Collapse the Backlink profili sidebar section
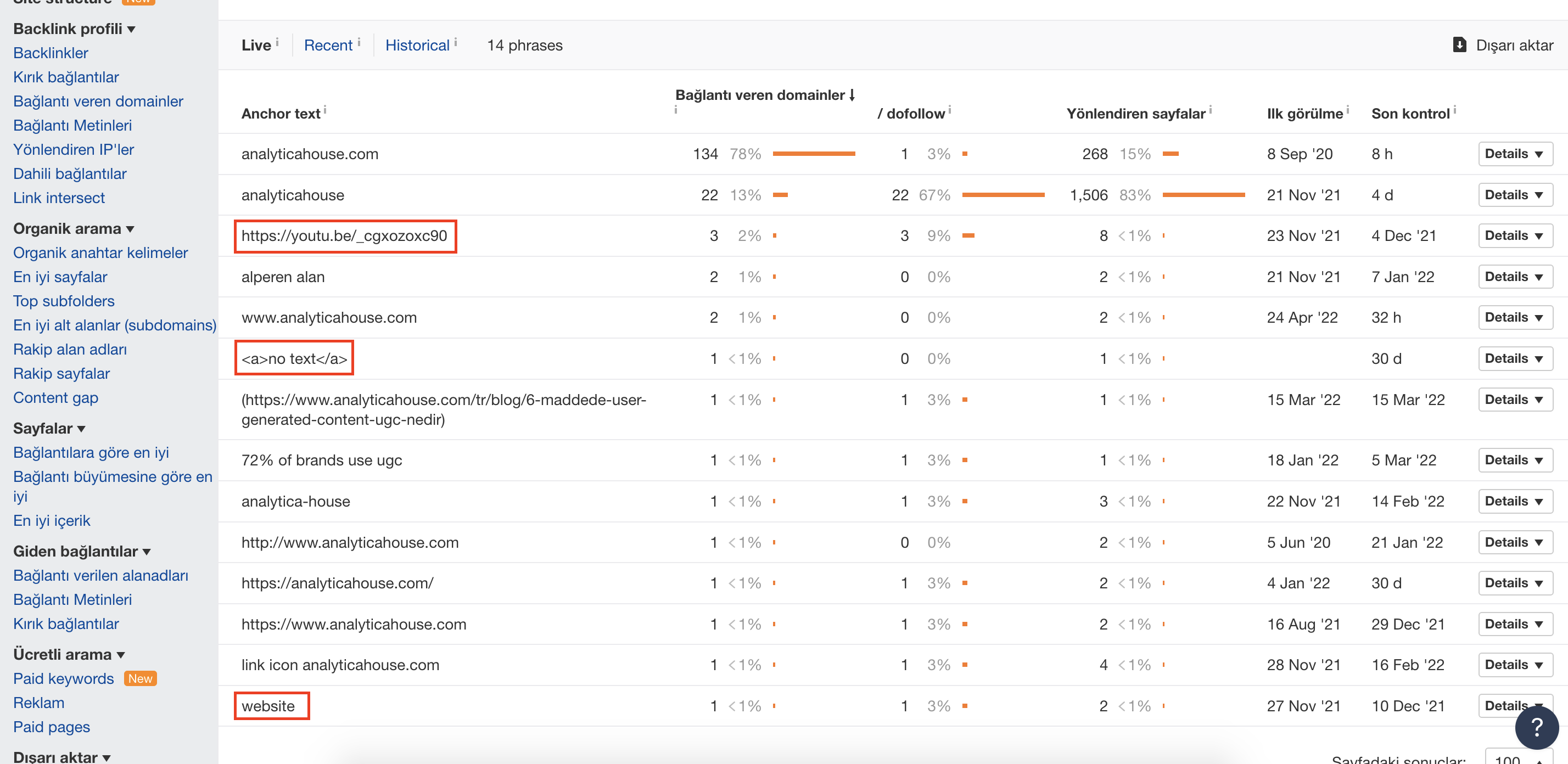Screen dimensions: 1568x764 coord(74,29)
